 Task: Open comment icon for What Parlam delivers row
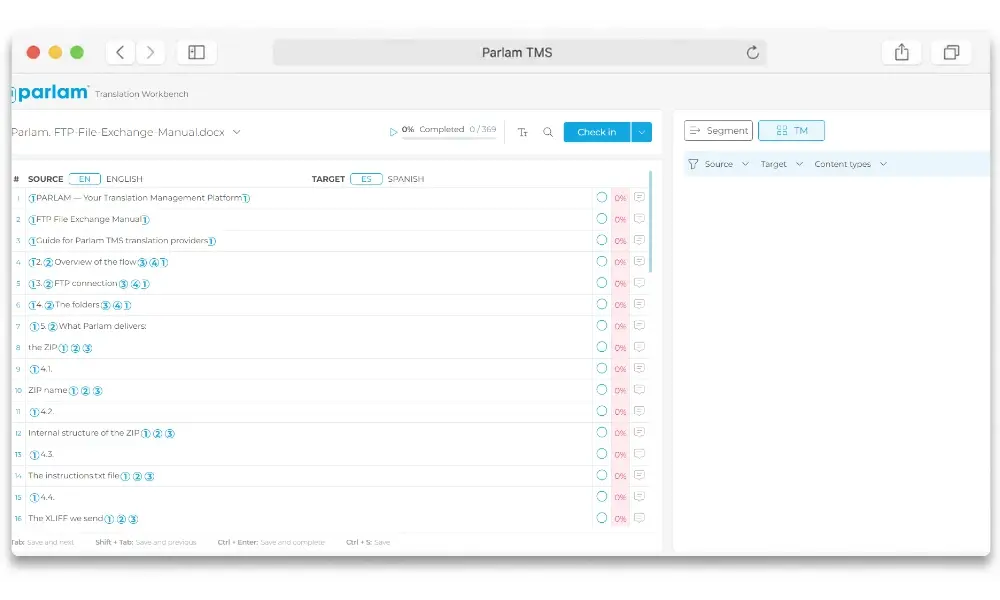(x=639, y=326)
